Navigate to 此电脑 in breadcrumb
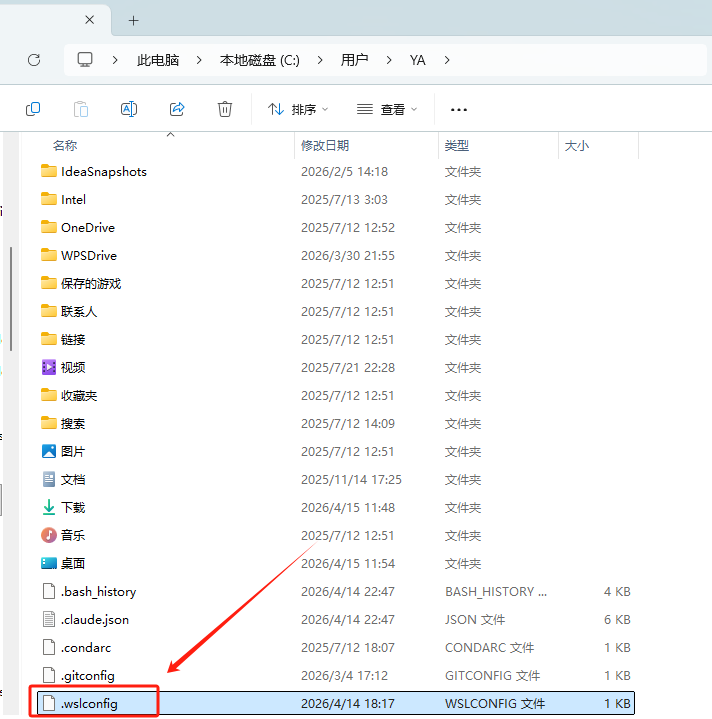712x719 pixels. coord(158,60)
